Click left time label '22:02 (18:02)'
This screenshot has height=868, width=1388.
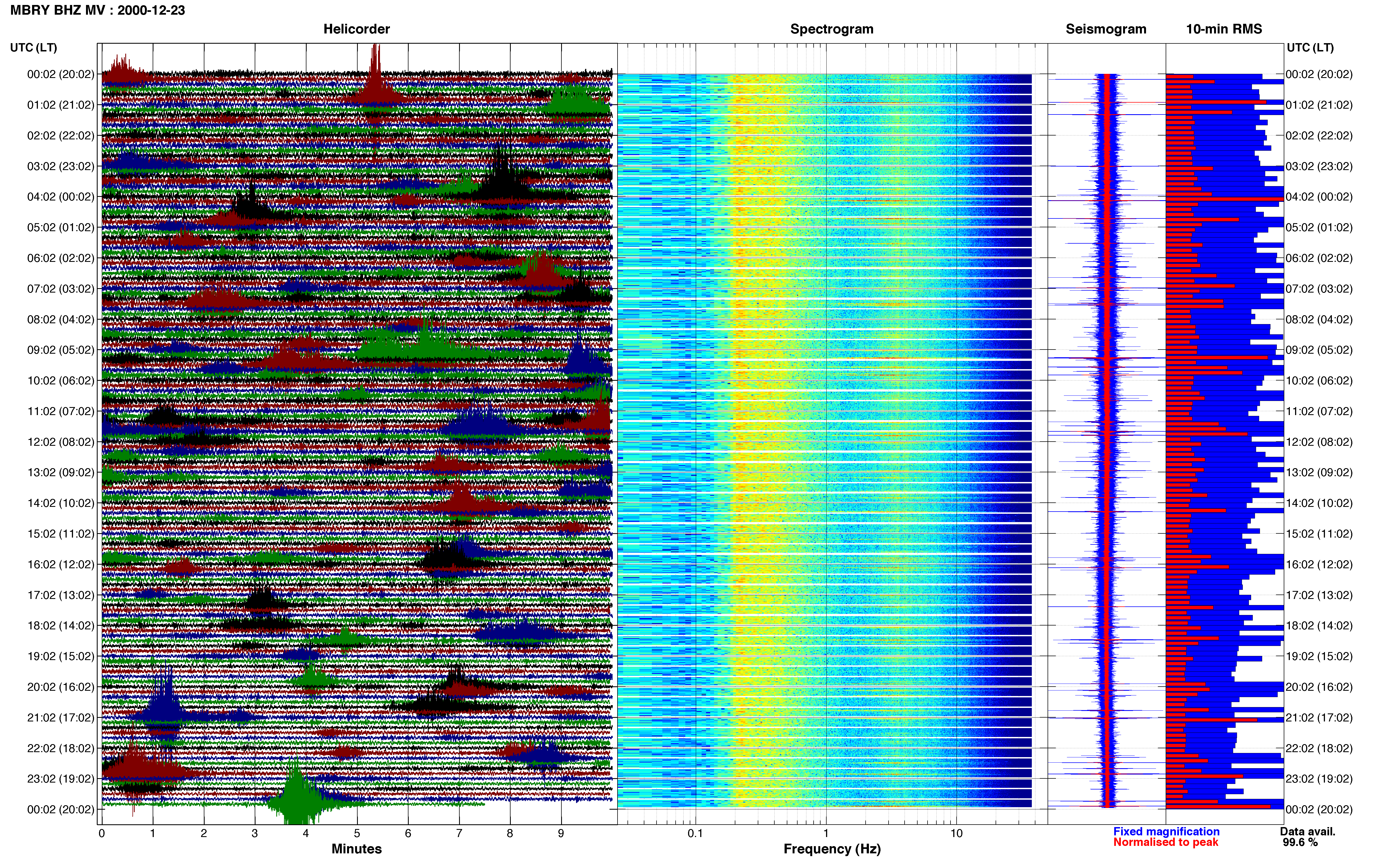(x=61, y=748)
